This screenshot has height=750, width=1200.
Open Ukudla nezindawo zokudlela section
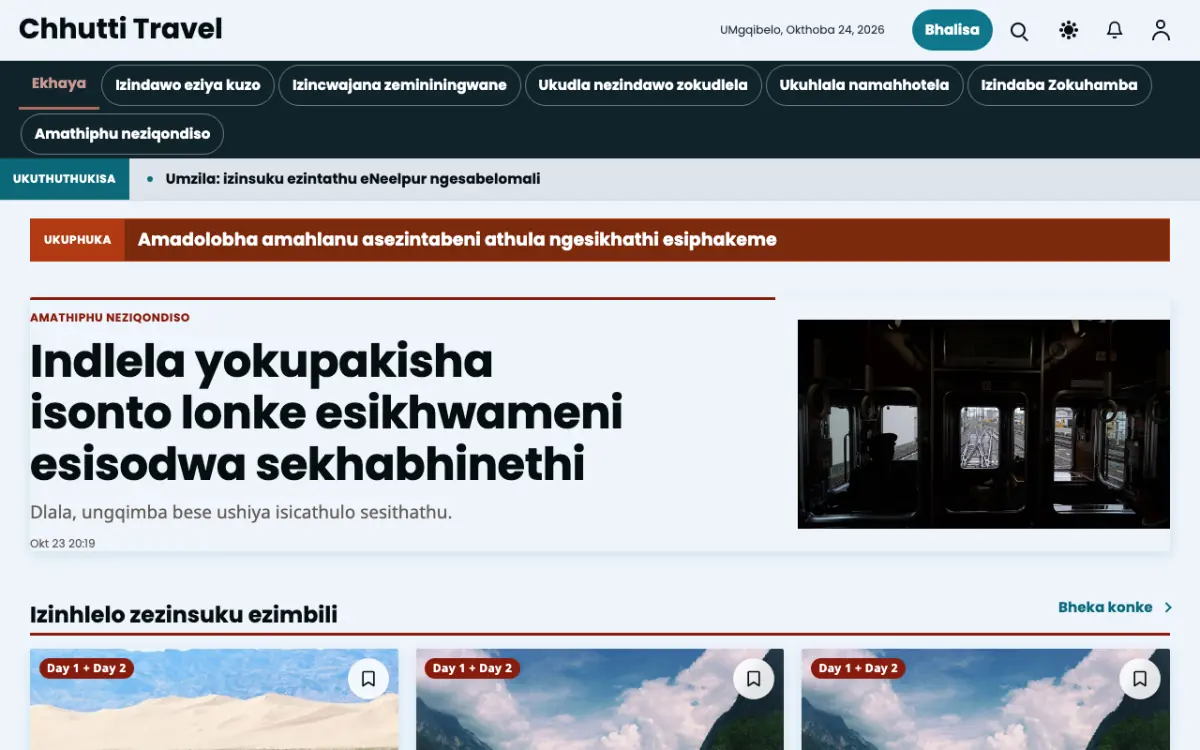click(643, 85)
